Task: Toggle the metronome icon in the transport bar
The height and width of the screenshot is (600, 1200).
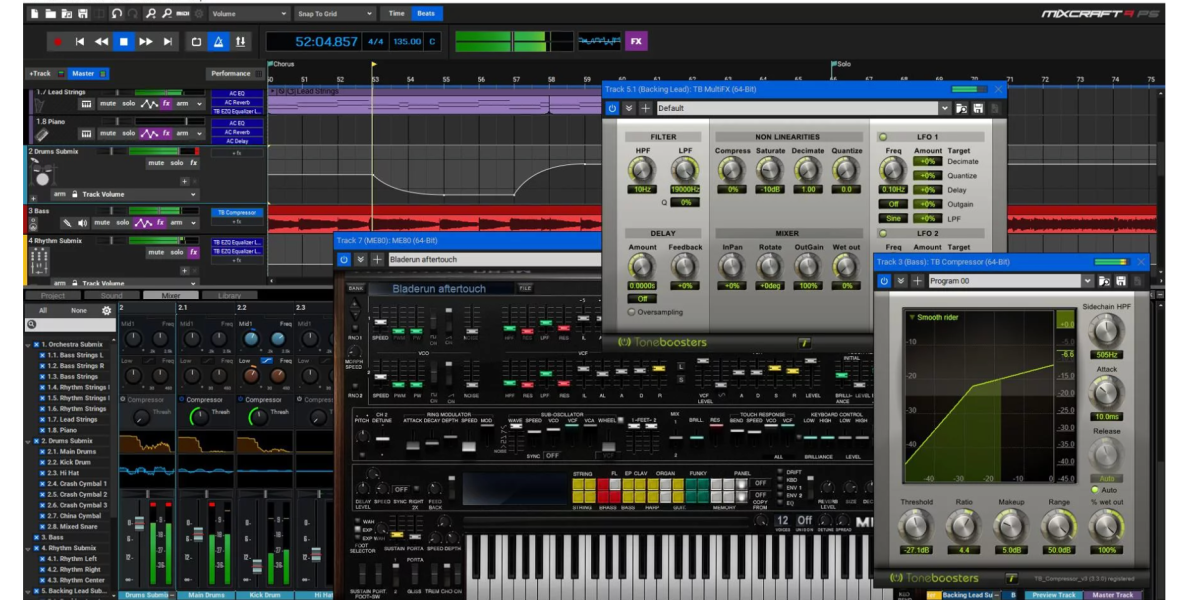Action: pyautogui.click(x=219, y=43)
